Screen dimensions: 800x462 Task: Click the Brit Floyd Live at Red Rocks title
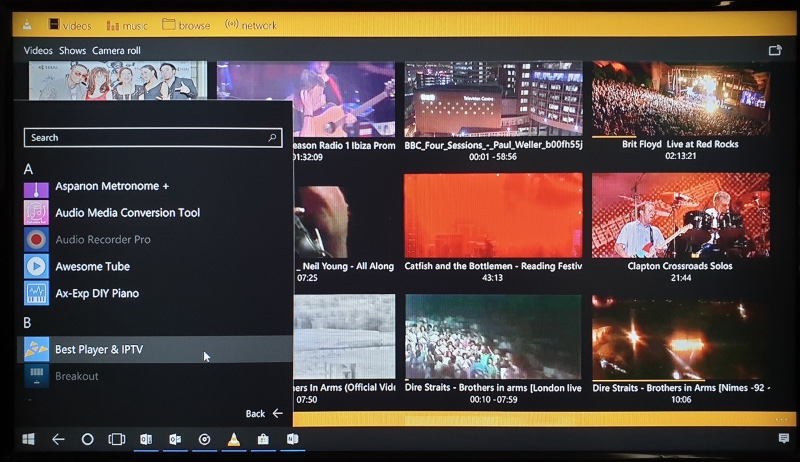(680, 144)
